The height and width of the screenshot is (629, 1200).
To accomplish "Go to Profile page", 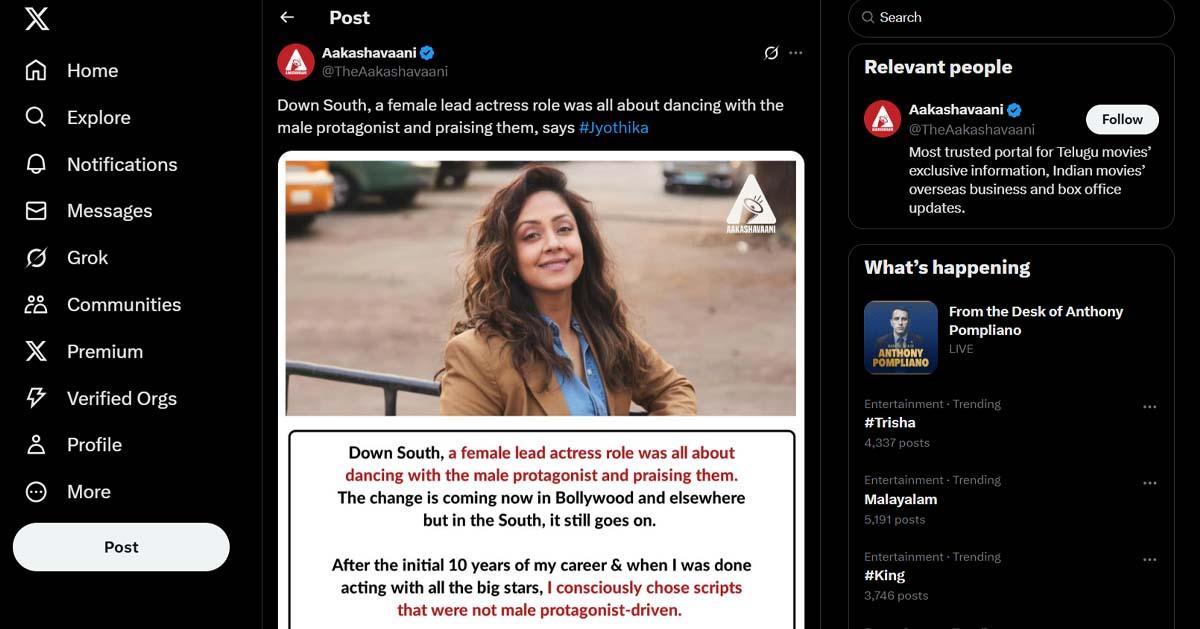I will [x=73, y=445].
